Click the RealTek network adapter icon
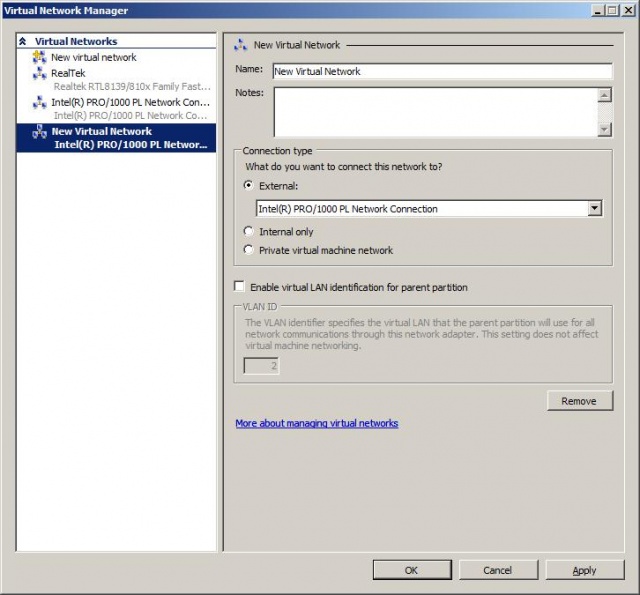This screenshot has height=595, width=640. (x=40, y=73)
